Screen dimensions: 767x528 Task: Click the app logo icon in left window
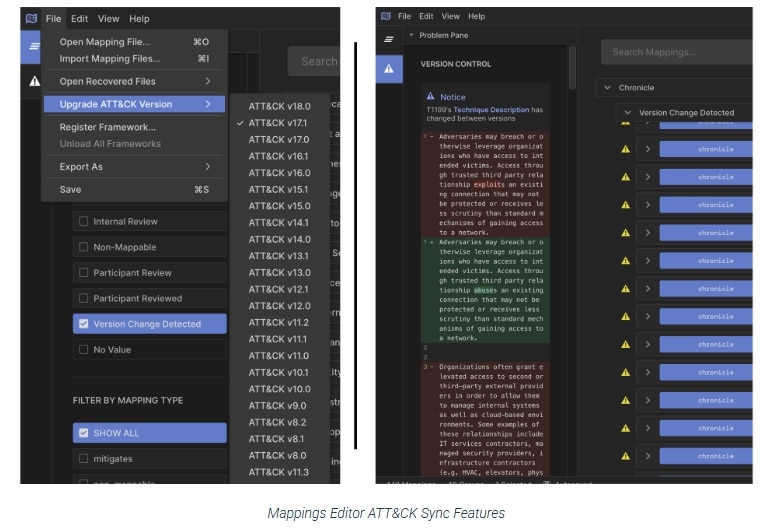[31, 18]
